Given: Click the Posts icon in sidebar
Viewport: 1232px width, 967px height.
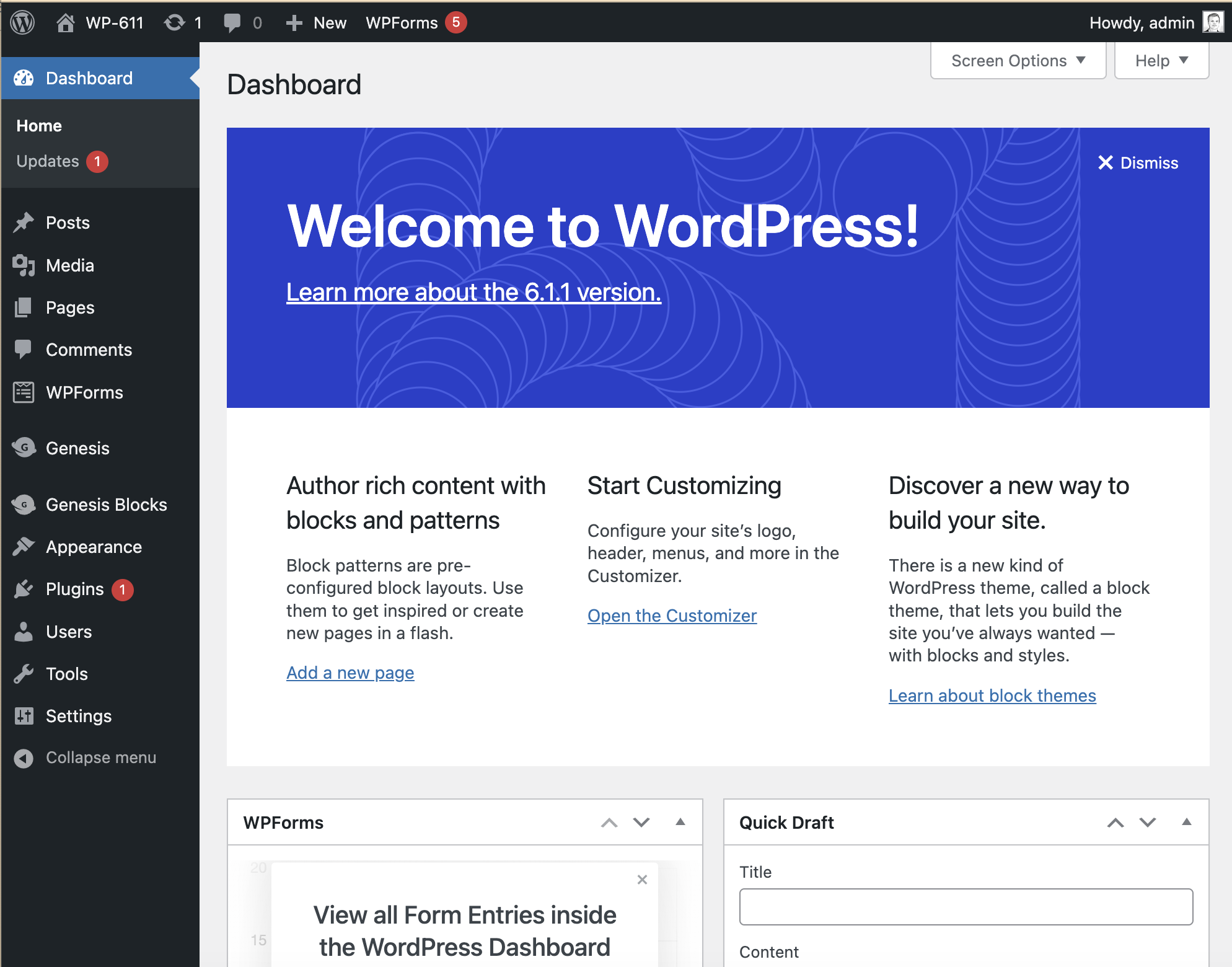Looking at the screenshot, I should point(25,223).
